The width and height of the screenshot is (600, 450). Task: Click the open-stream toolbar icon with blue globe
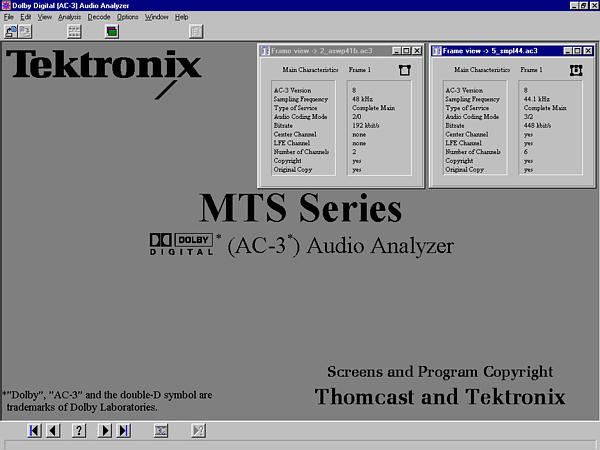click(x=11, y=31)
